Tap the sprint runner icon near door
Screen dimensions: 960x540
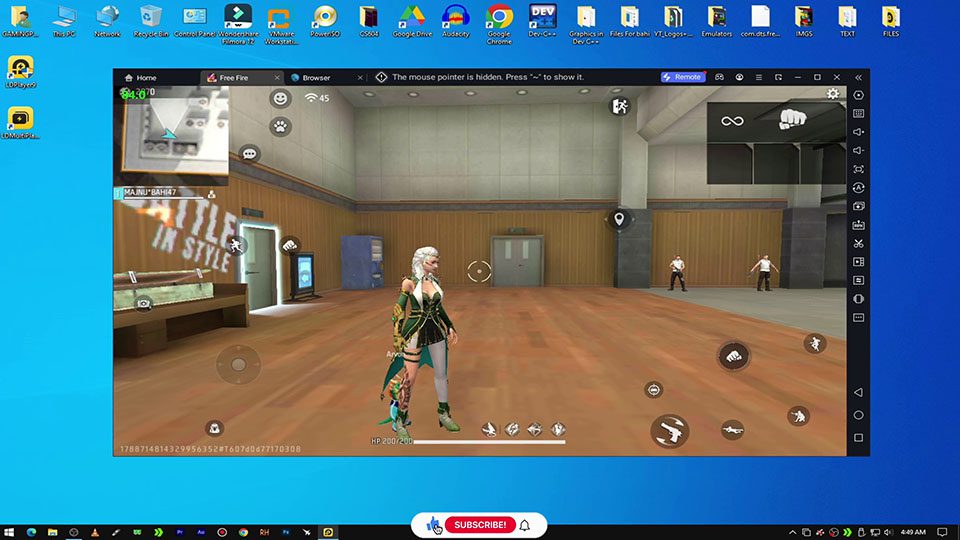pos(236,246)
